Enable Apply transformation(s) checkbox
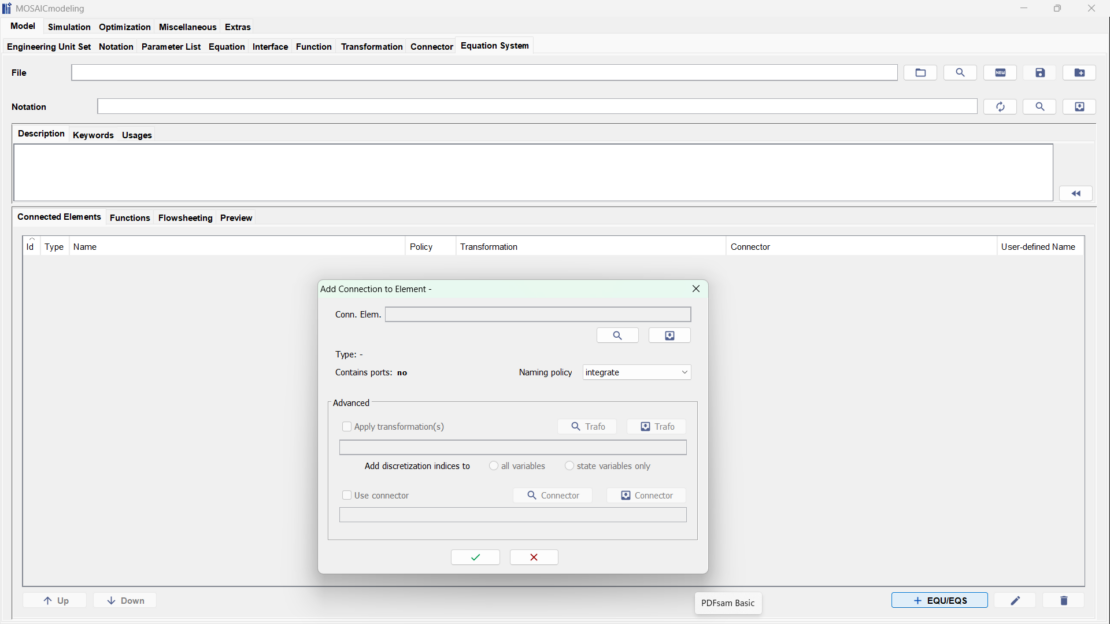Image resolution: width=1110 pixels, height=624 pixels. click(347, 426)
